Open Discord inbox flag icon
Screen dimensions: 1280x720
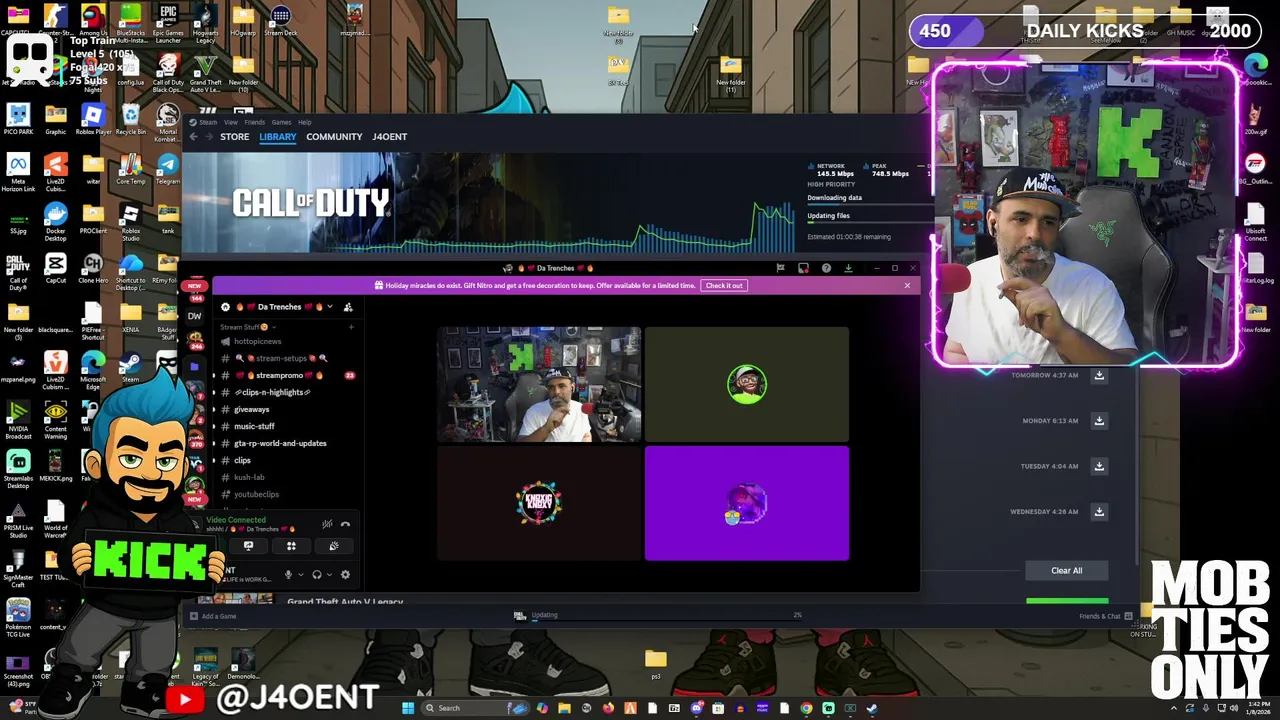[x=780, y=268]
